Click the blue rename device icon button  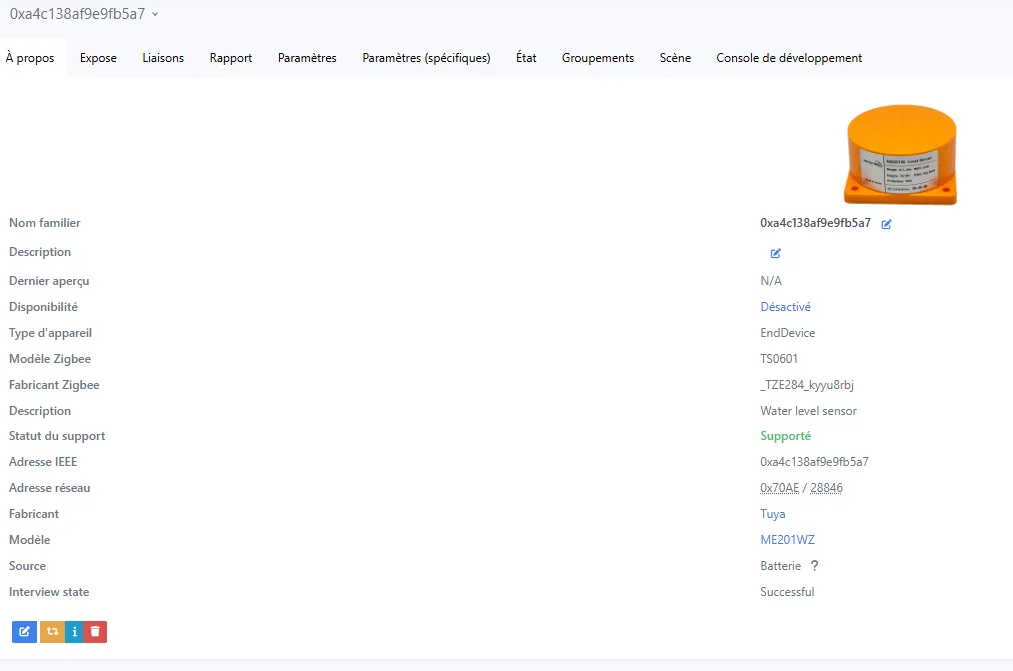[24, 632]
